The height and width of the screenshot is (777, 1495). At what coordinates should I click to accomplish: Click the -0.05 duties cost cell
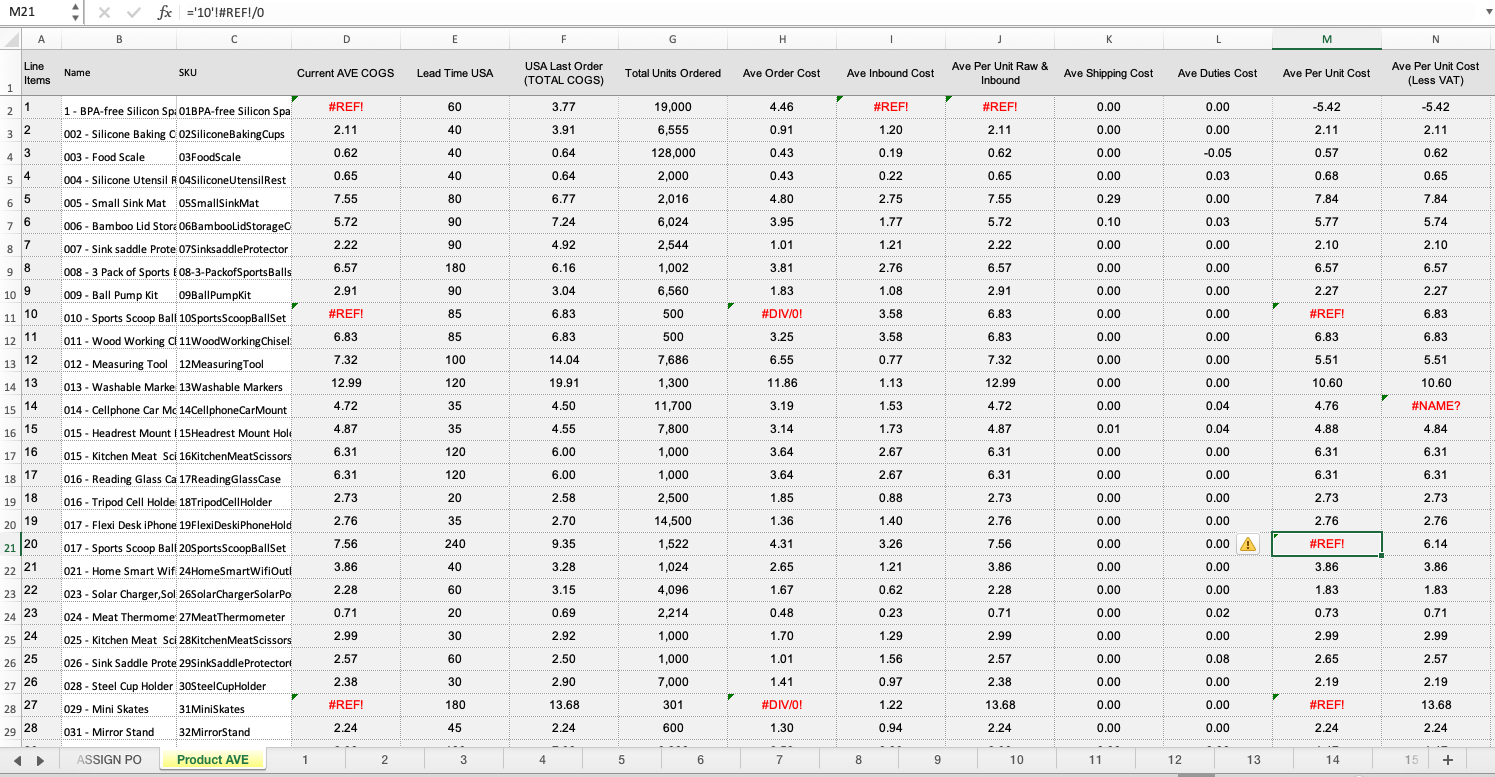pyautogui.click(x=1218, y=153)
